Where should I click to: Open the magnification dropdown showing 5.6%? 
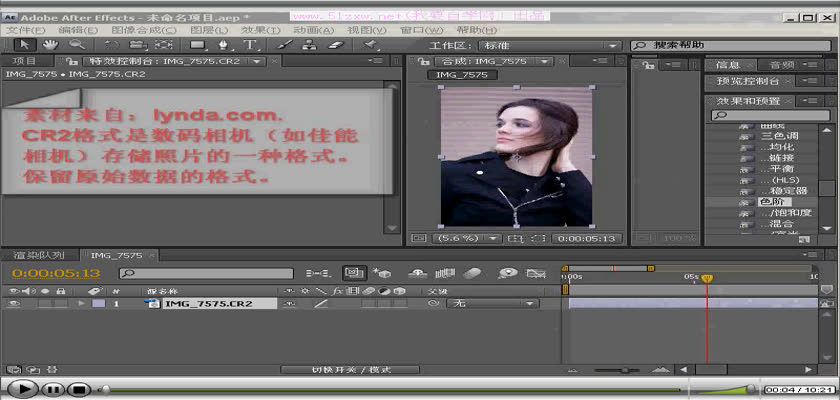466,238
